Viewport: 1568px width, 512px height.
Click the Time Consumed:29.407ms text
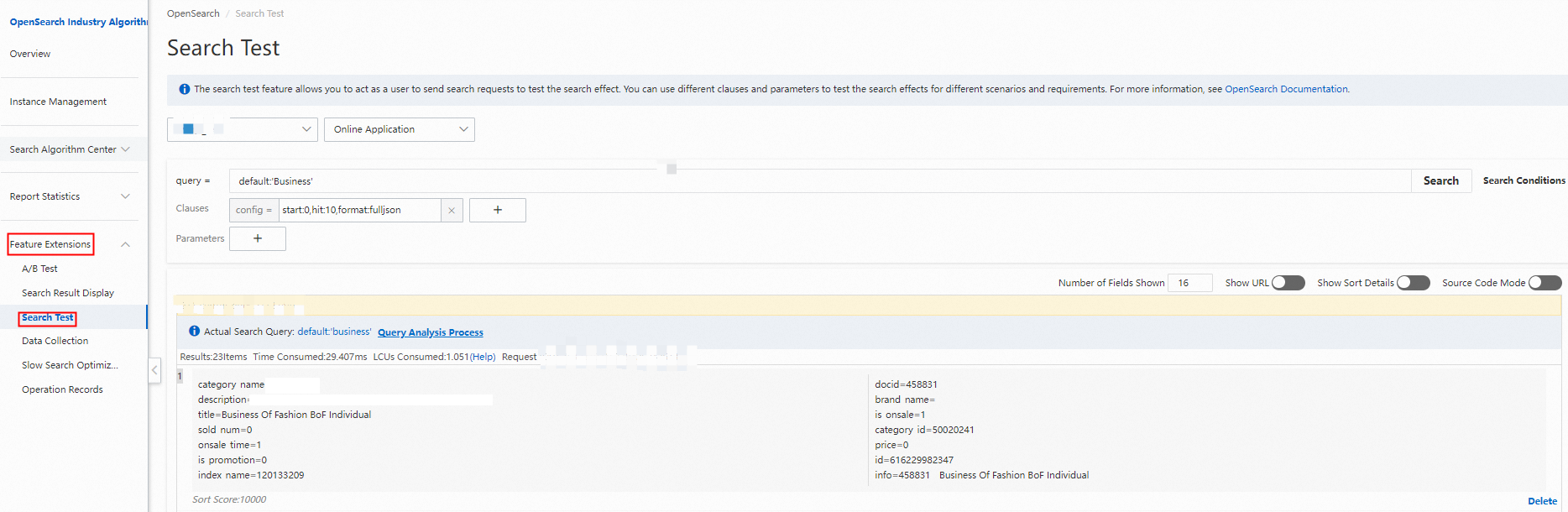coord(310,357)
